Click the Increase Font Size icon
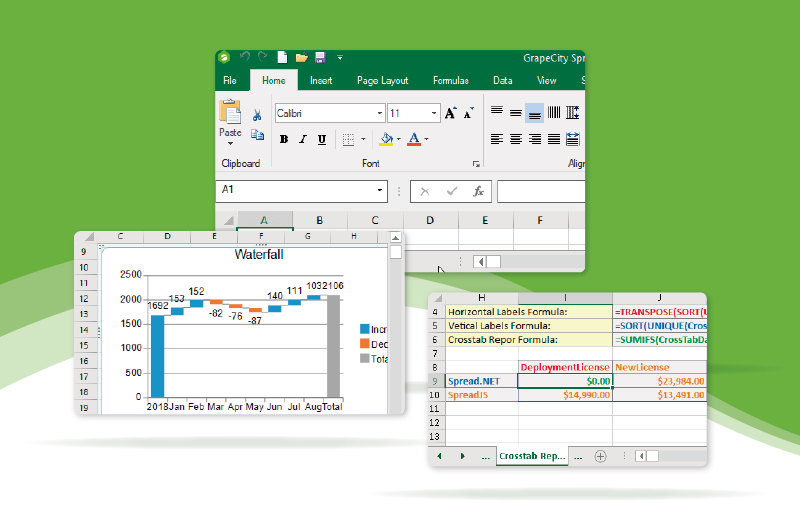Screen dimensions: 800x510 pos(451,113)
